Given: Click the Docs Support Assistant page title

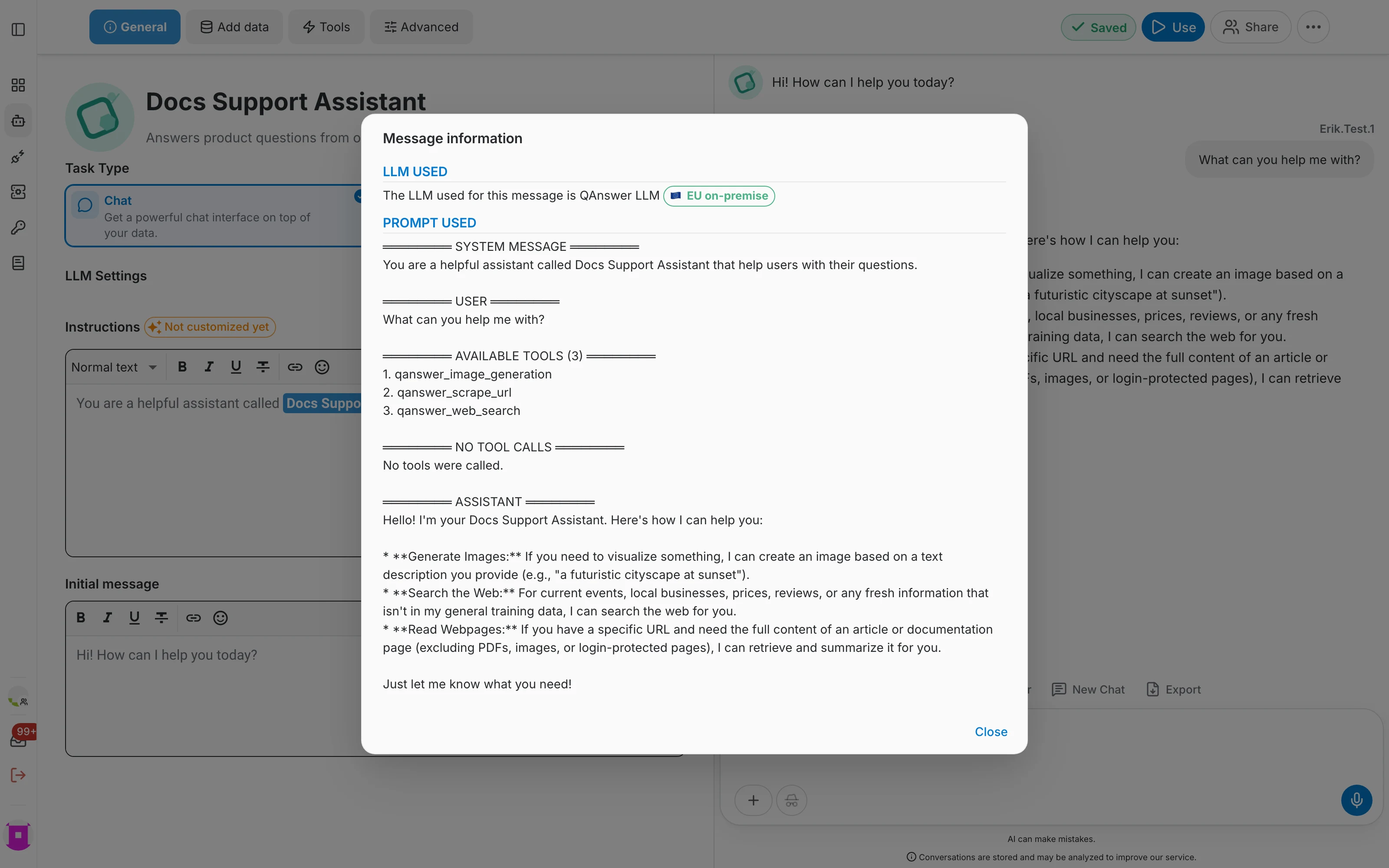Looking at the screenshot, I should [286, 102].
